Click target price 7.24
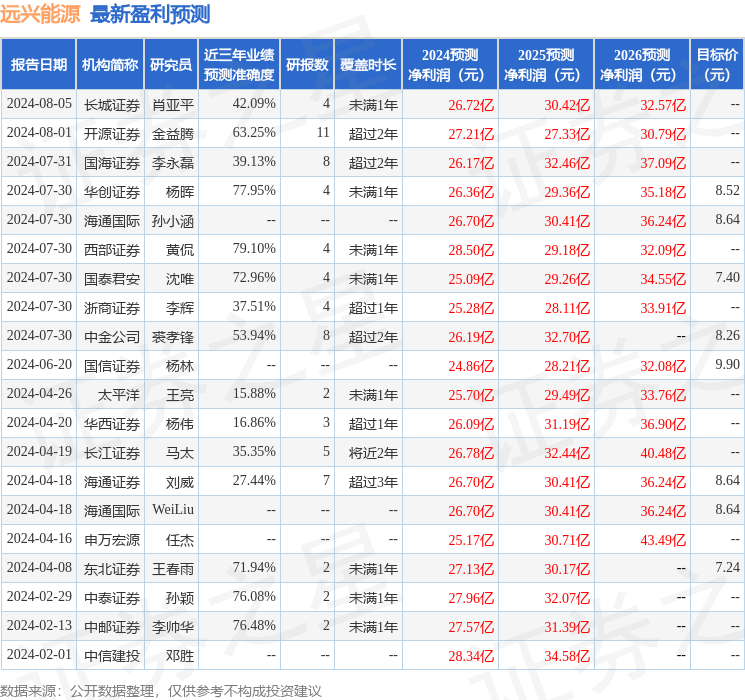Image resolution: width=745 pixels, height=700 pixels. point(727,567)
